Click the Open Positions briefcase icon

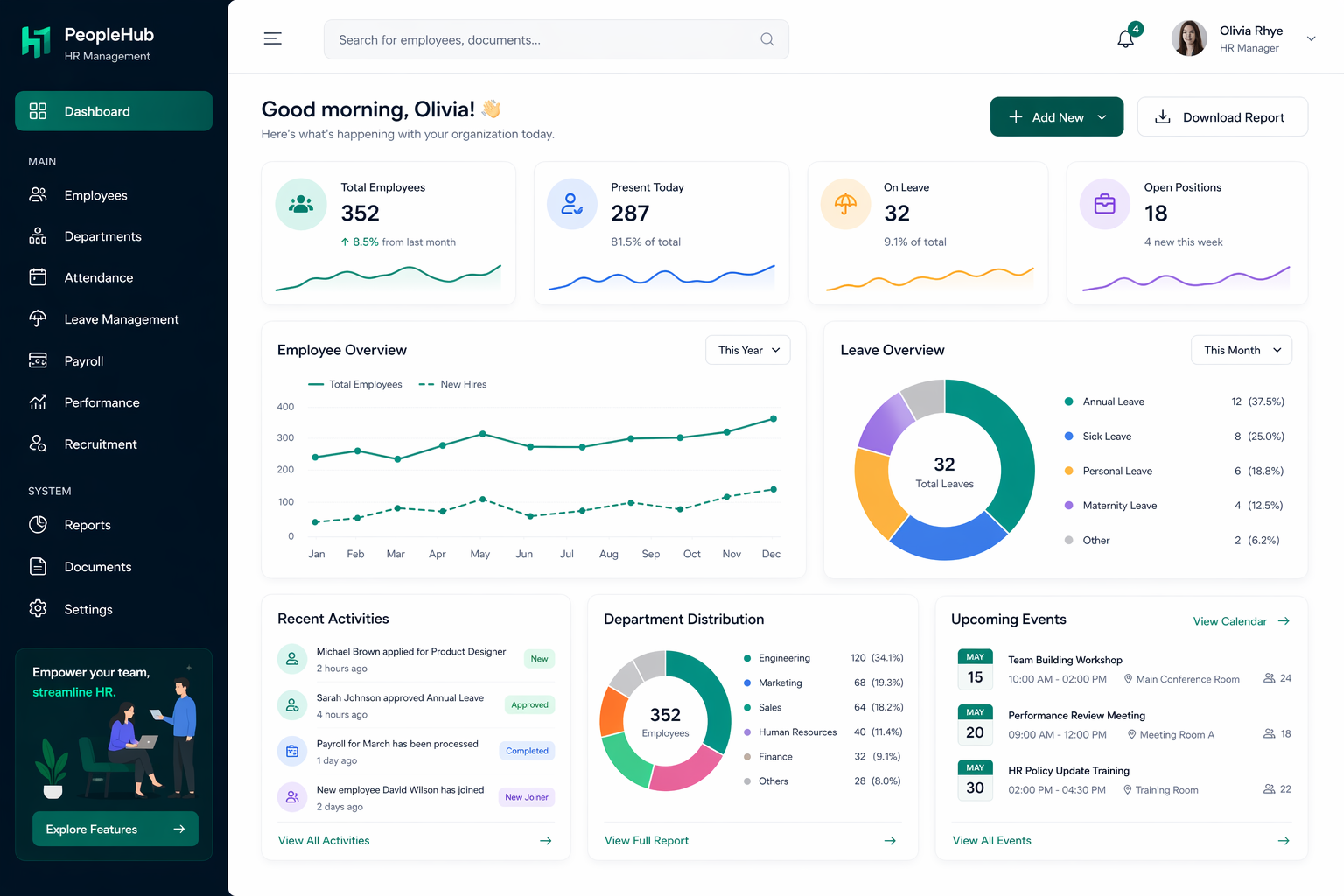1105,204
